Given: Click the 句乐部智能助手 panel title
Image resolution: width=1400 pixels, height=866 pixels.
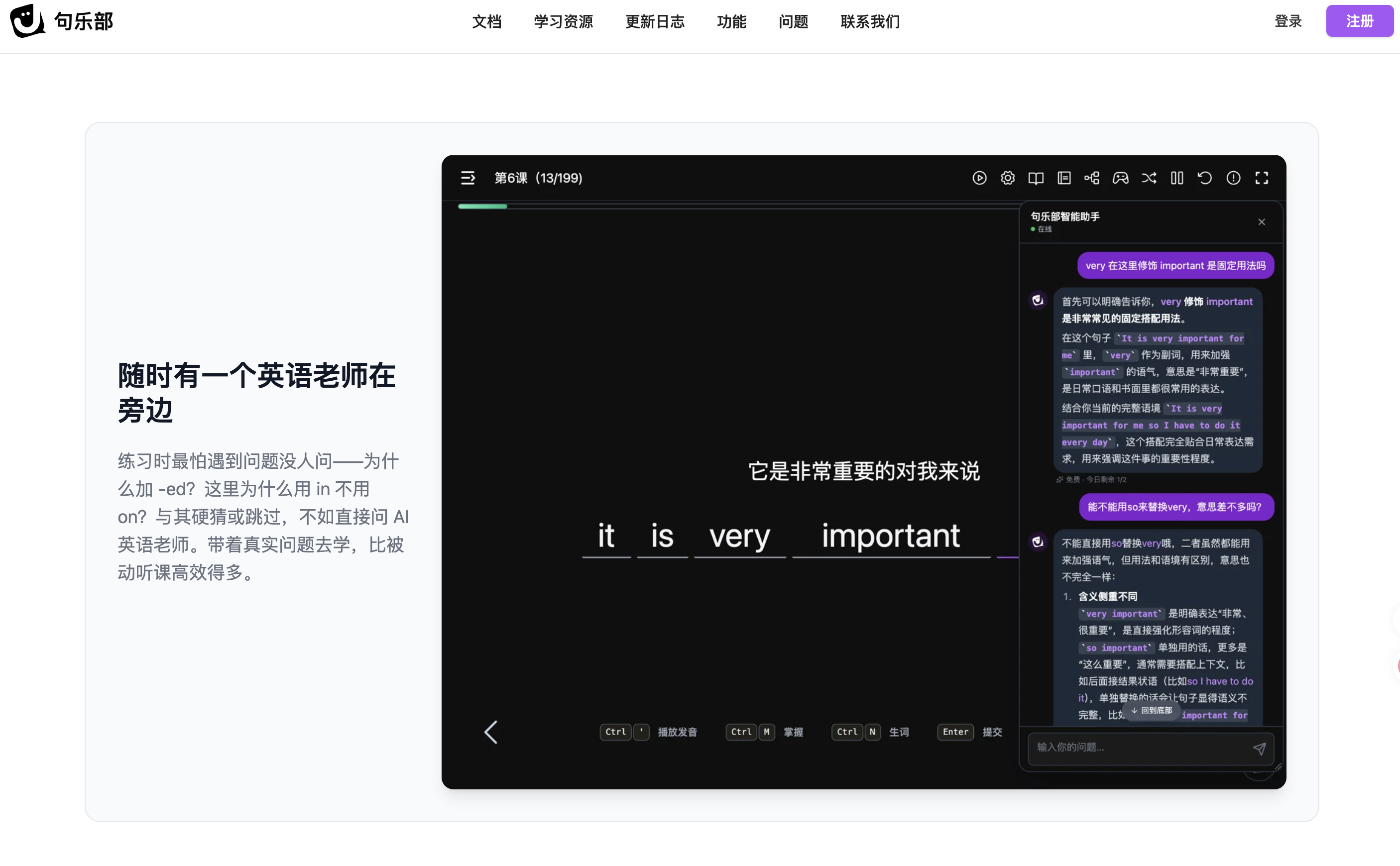Looking at the screenshot, I should (x=1065, y=216).
